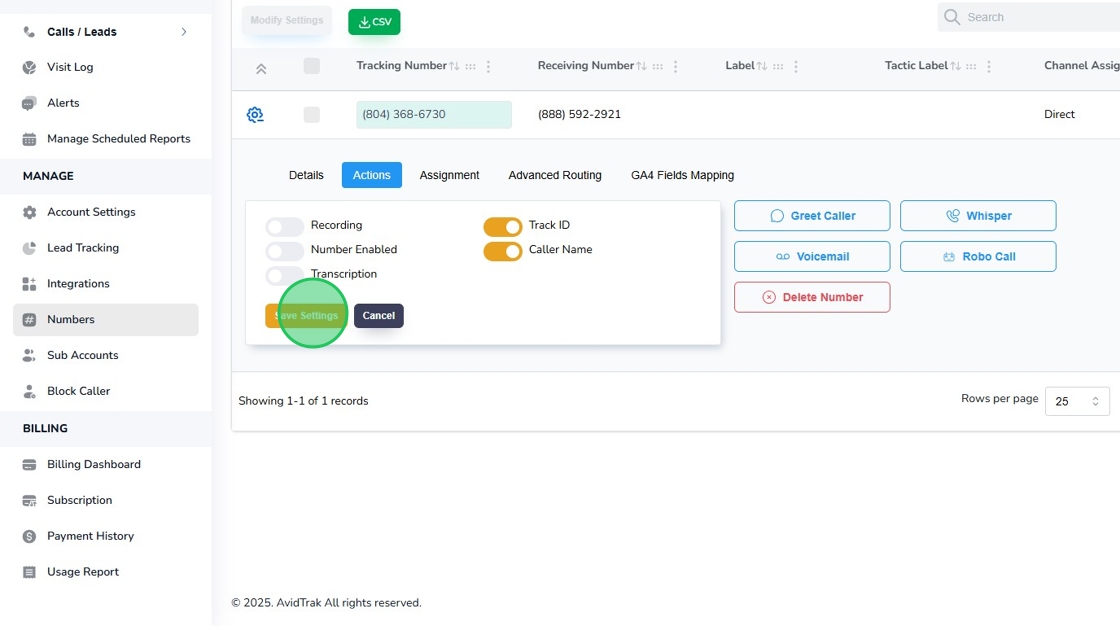
Task: Click the Robo Call button
Action: (x=978, y=257)
